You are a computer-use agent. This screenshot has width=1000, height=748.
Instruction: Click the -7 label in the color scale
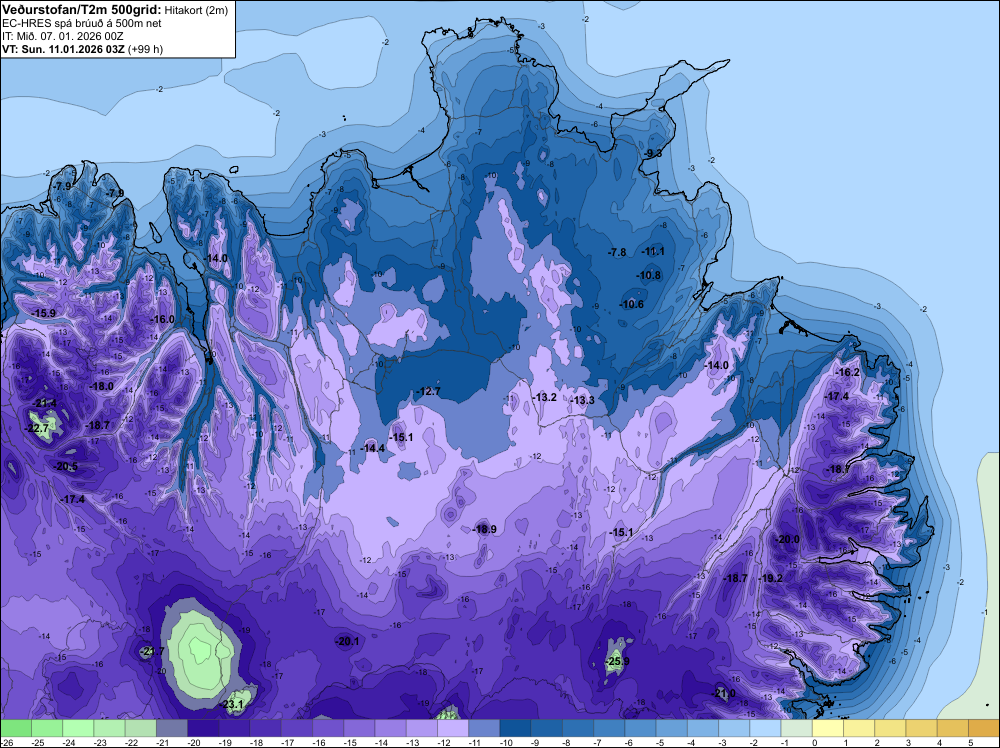pos(600,742)
